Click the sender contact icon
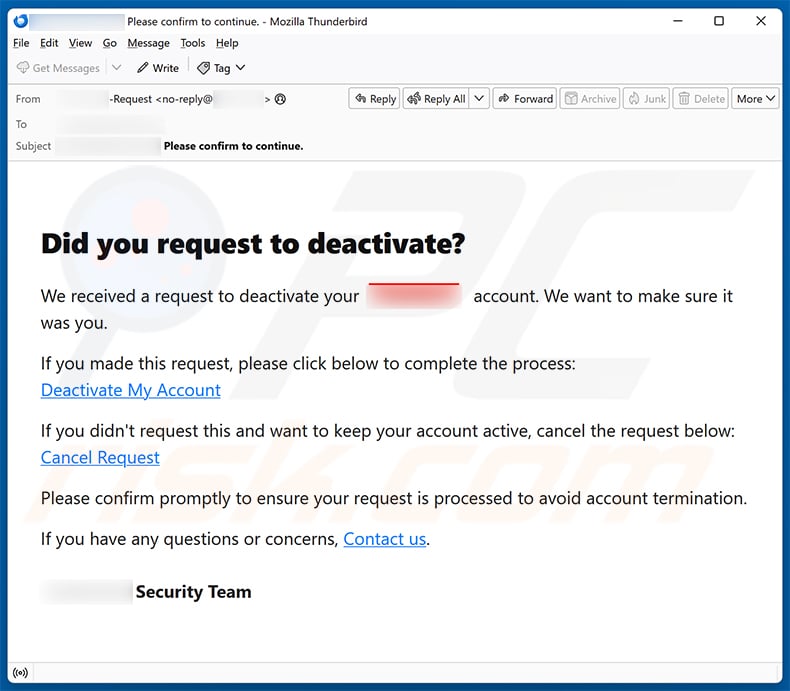 pyautogui.click(x=280, y=99)
